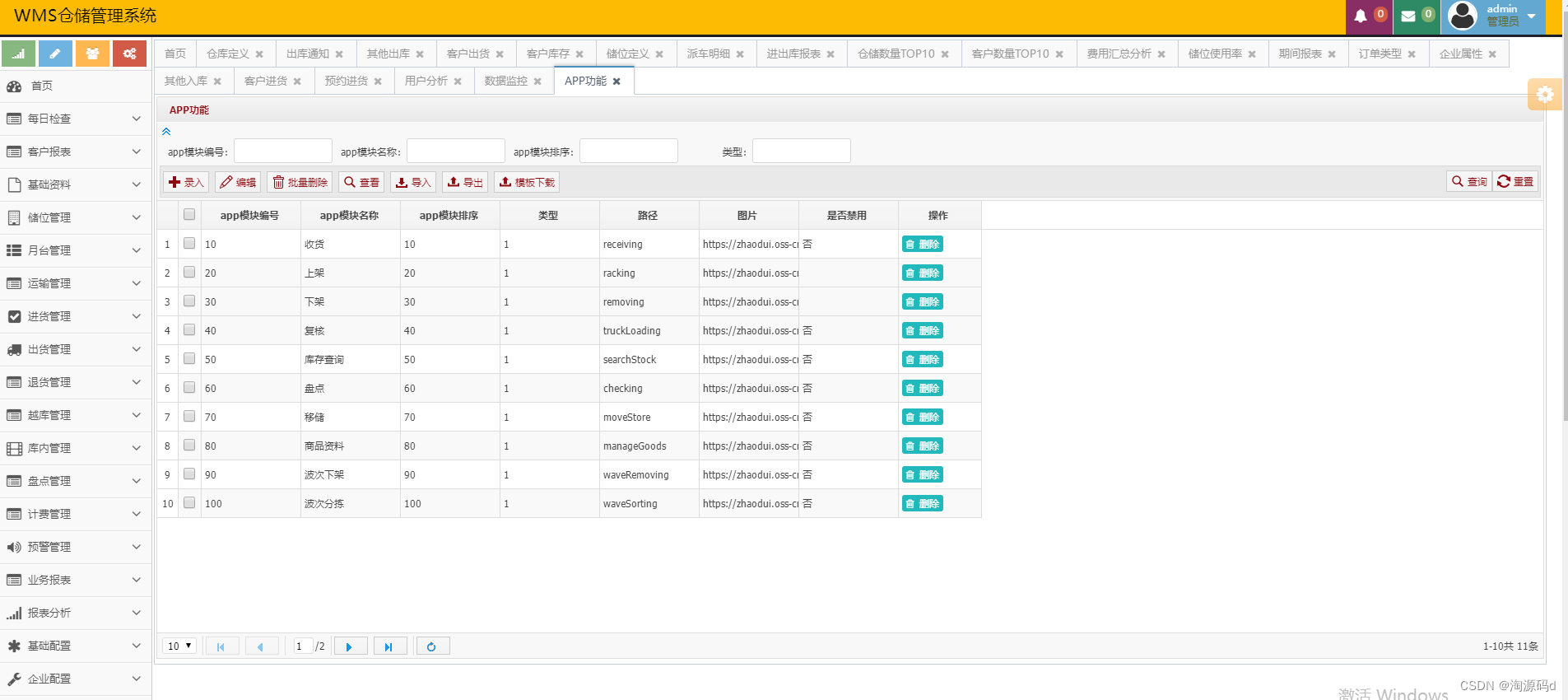Check the row 50 库存查询 checkbox
The height and width of the screenshot is (700, 1568).
[189, 359]
